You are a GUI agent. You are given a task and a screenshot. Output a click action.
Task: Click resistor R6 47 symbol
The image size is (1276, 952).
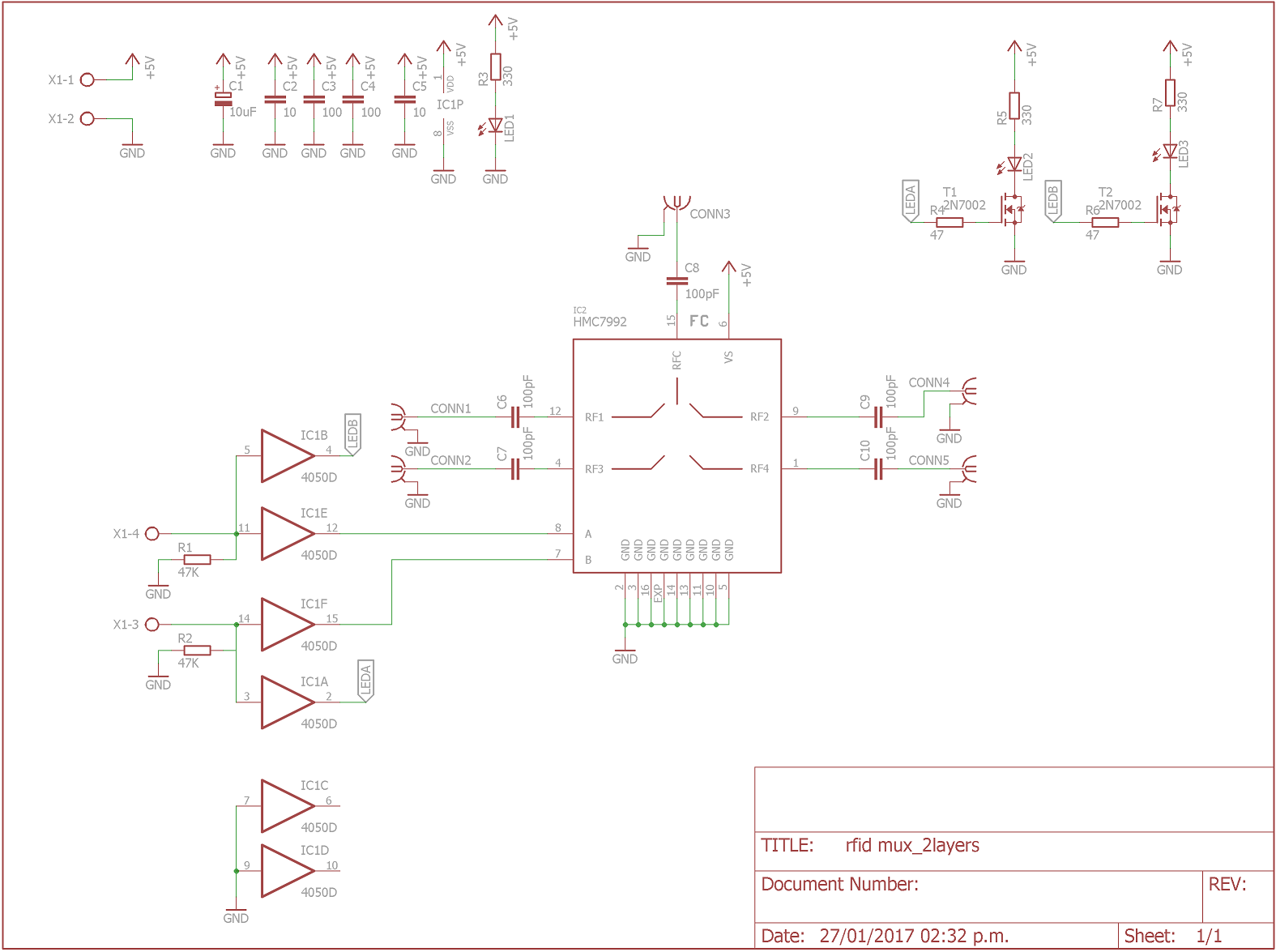[1105, 223]
